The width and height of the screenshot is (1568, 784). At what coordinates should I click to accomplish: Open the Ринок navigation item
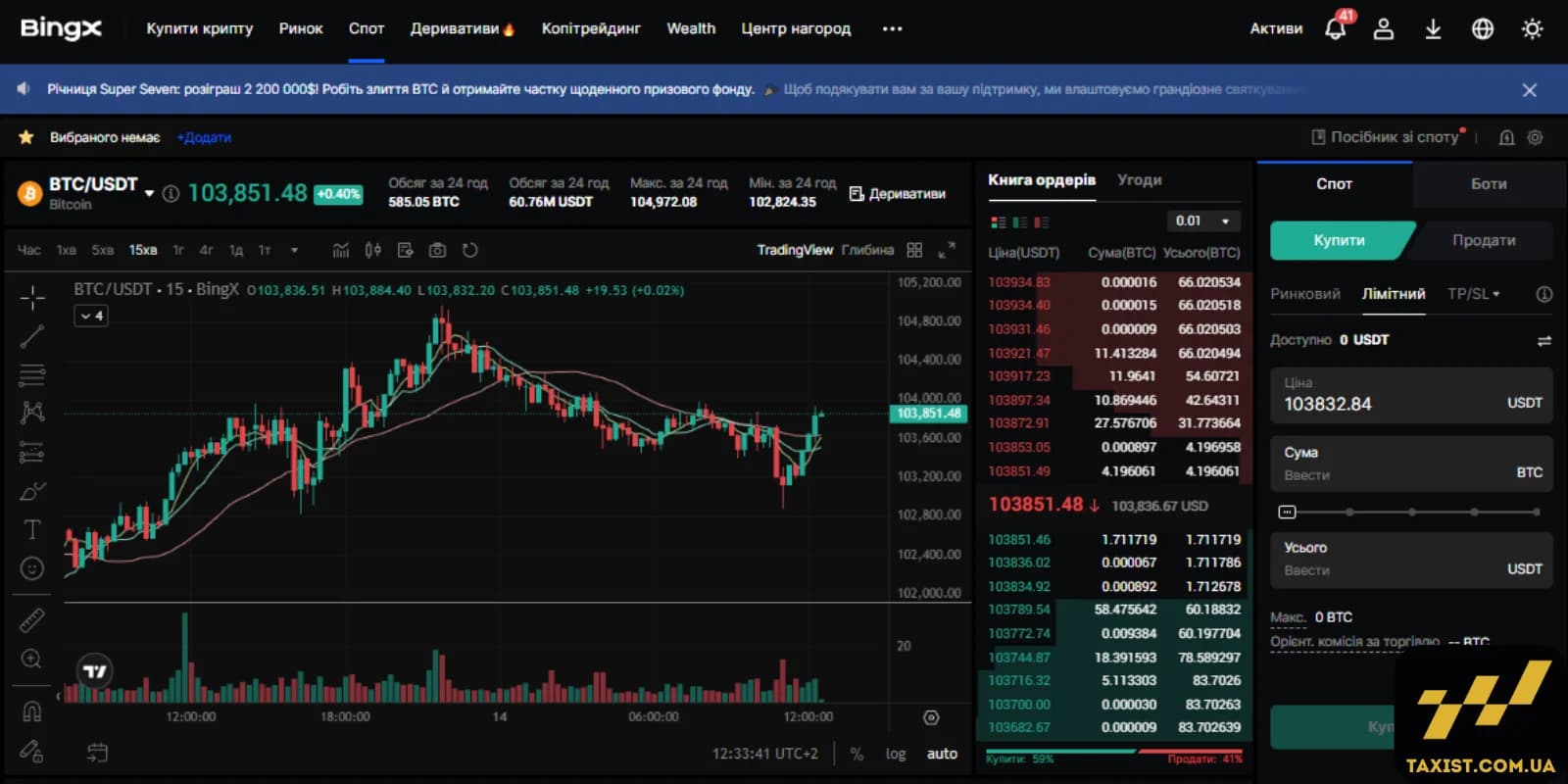click(301, 28)
